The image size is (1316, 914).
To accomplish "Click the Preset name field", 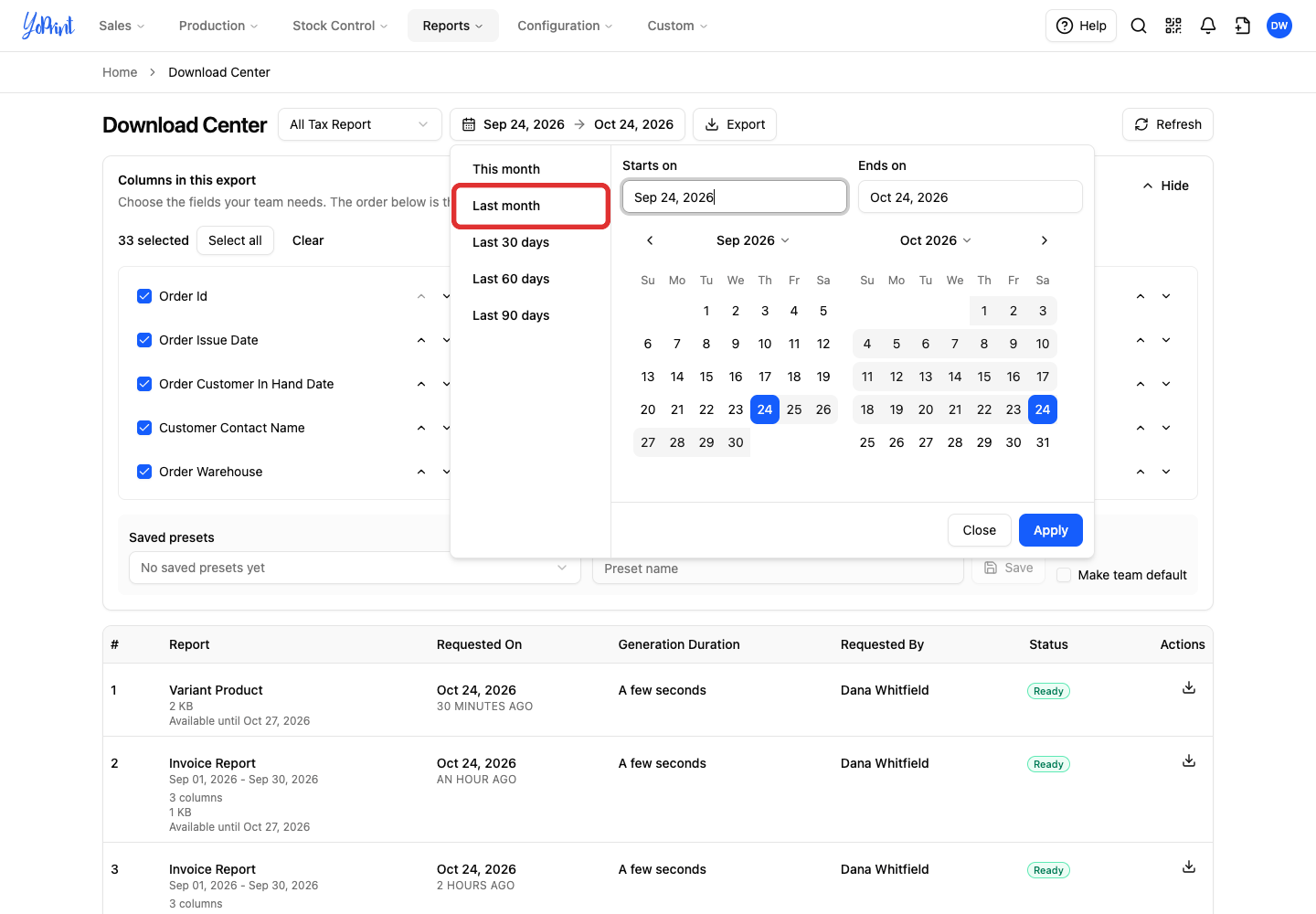I will [779, 569].
